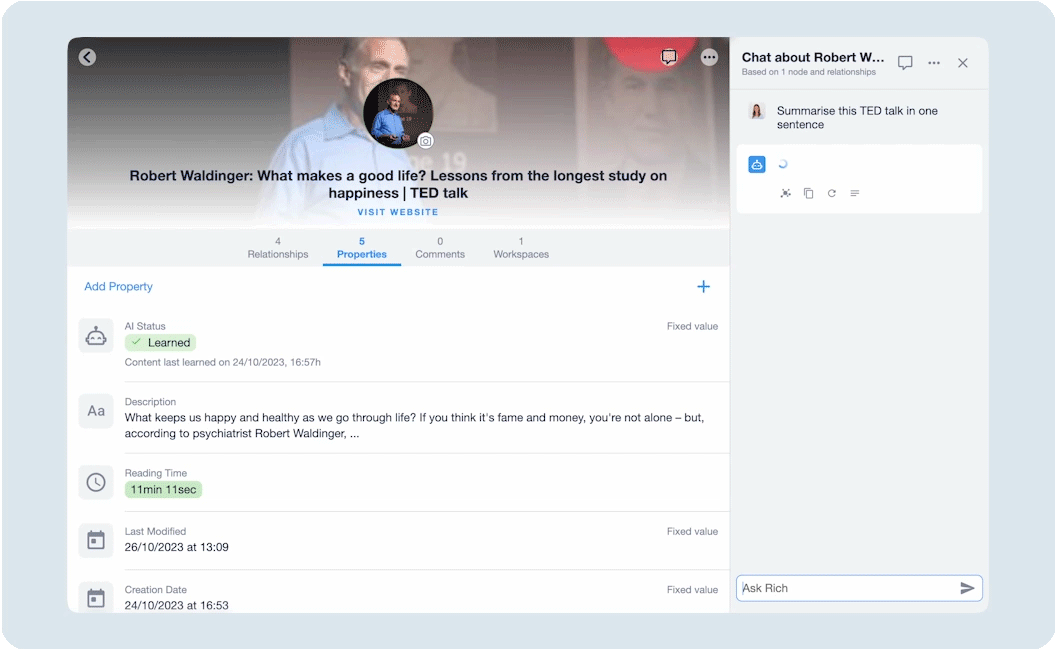
Task: Send the message with the paper plane icon
Action: pos(967,588)
